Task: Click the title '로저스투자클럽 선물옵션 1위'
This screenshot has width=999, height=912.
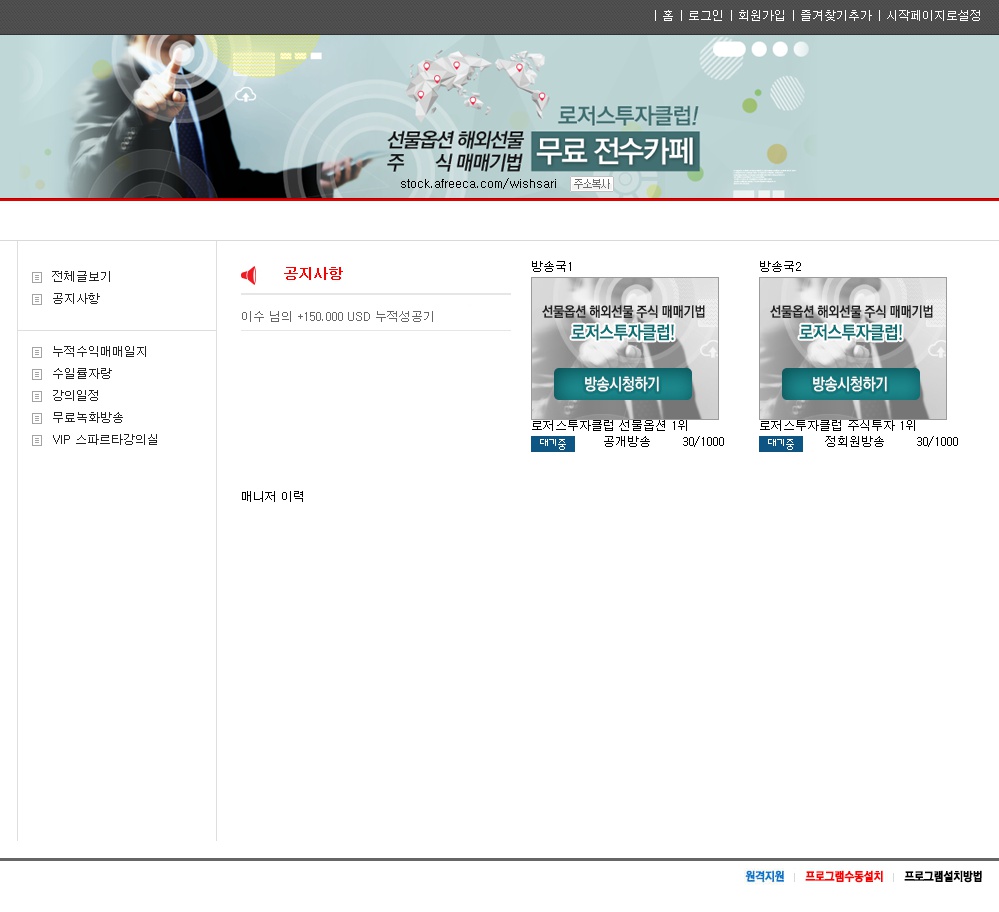Action: (610, 426)
